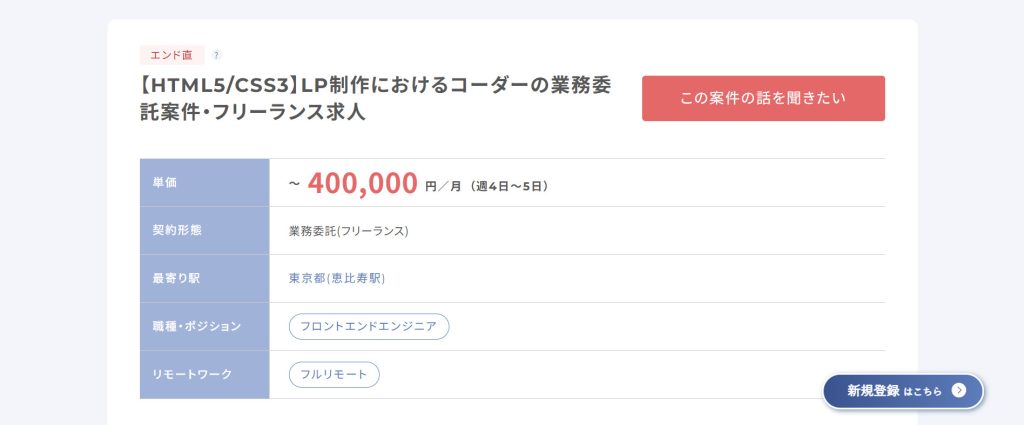Viewport: 1024px width, 425px height.
Task: Click the 400,000 price amount
Action: point(362,183)
